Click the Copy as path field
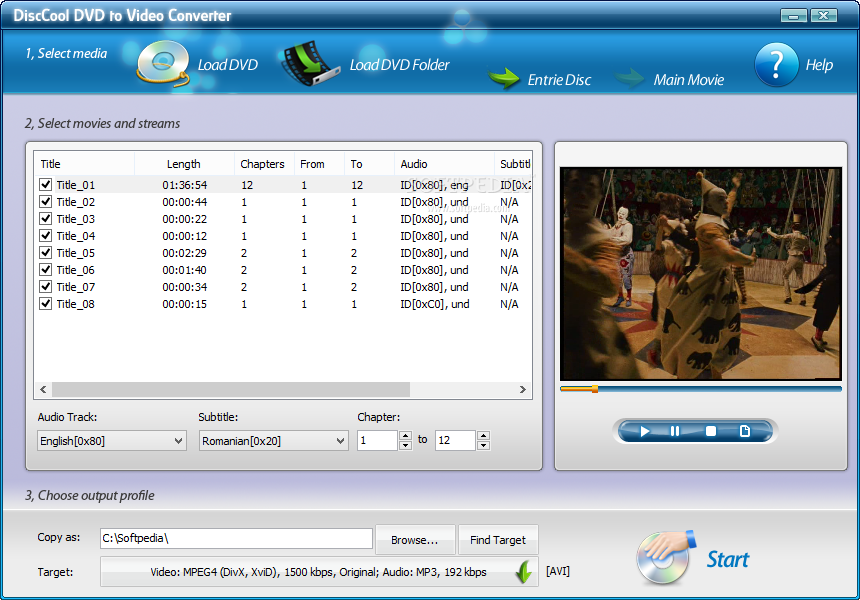The height and width of the screenshot is (600, 860). (236, 538)
